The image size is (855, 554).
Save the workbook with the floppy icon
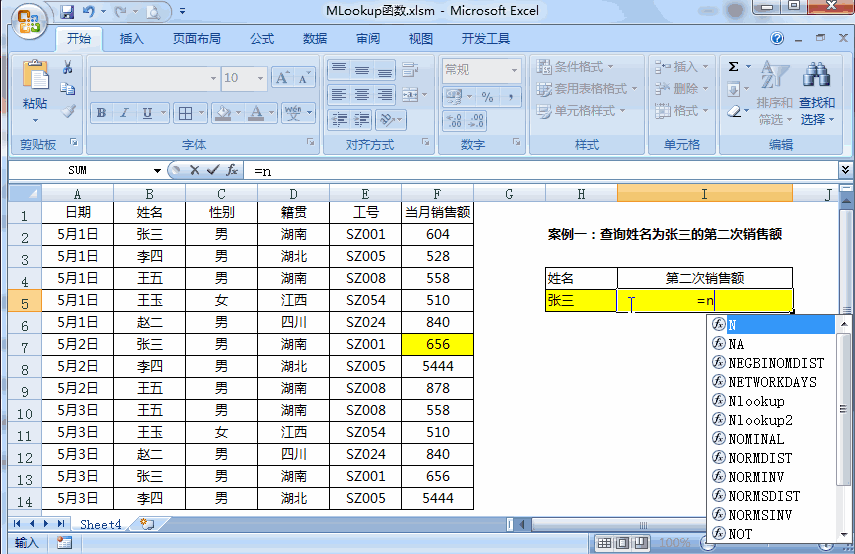(67, 11)
